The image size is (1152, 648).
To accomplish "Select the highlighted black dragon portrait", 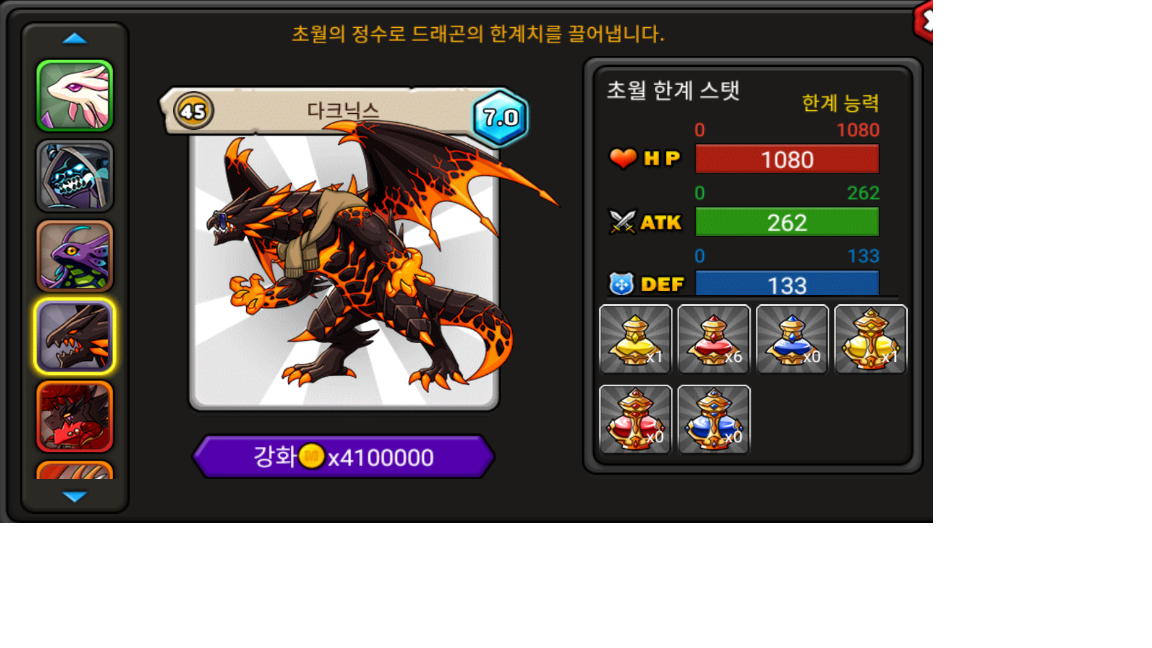I will click(75, 336).
